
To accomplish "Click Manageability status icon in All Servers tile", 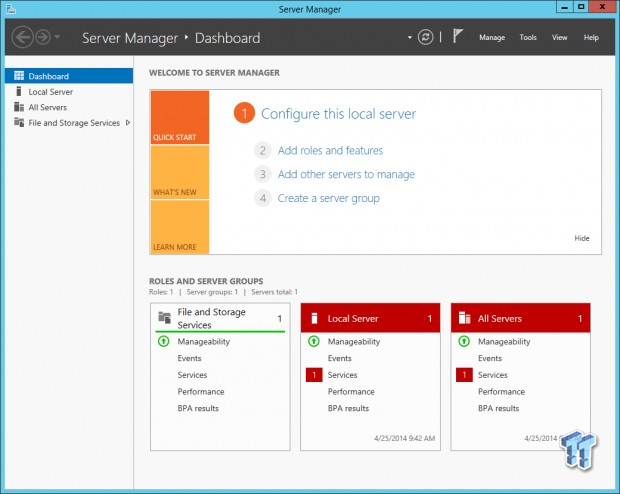I will [x=464, y=341].
